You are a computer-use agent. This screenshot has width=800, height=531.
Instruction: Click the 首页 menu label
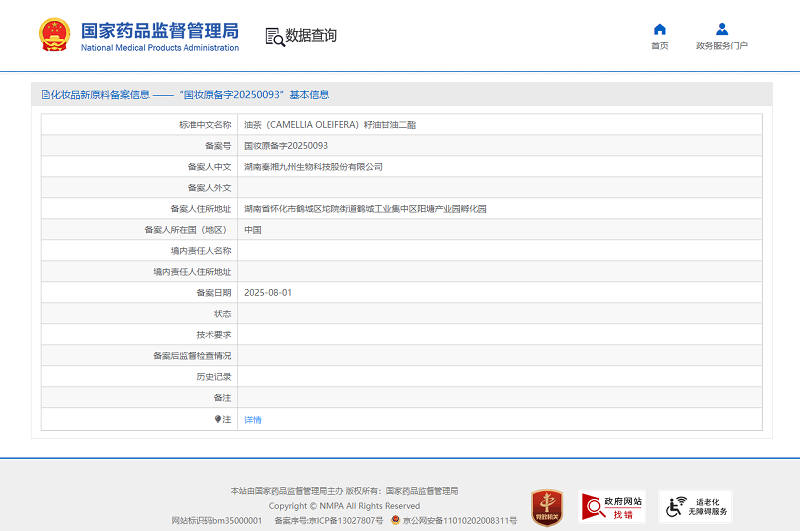[659, 46]
